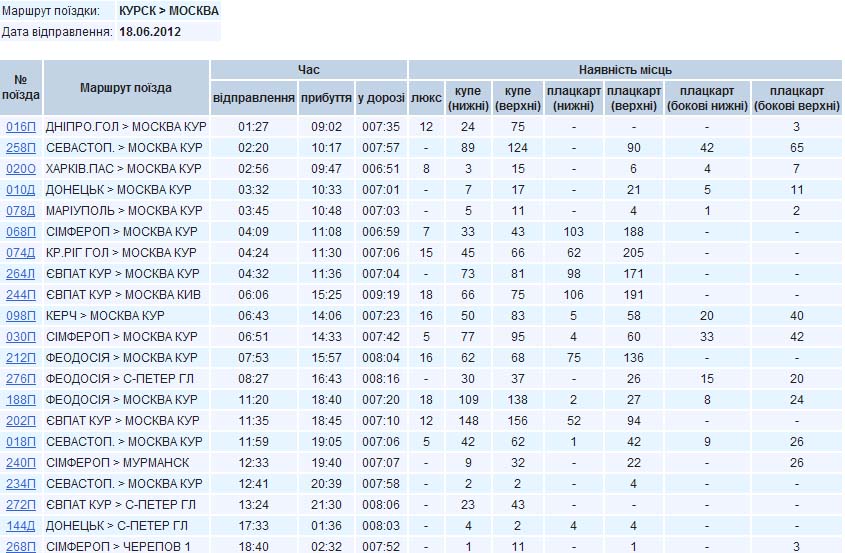The height and width of the screenshot is (553, 845).
Task: Open train 030П link
Action: click(x=21, y=337)
